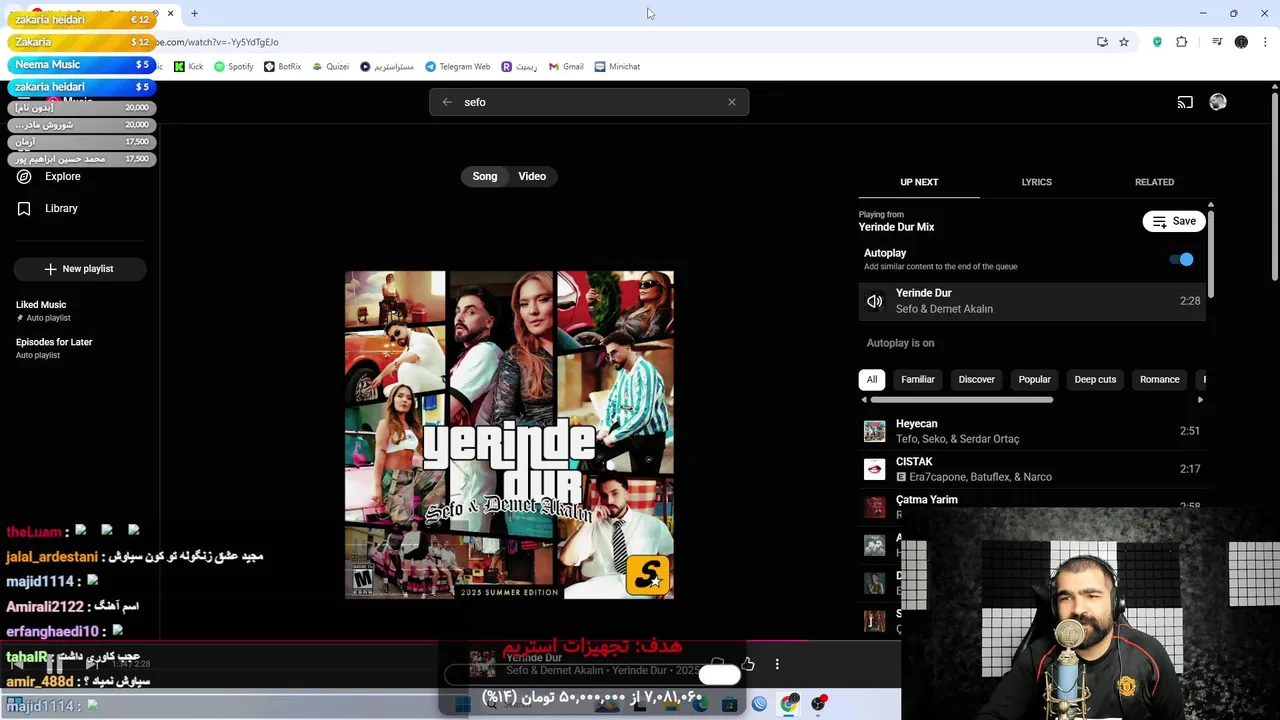Open the green shield extension

click(1157, 42)
